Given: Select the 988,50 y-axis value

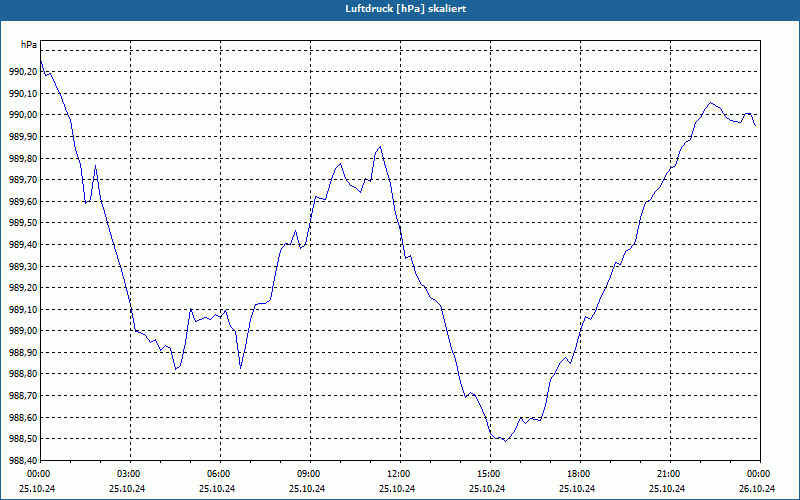Looking at the screenshot, I should tap(23, 439).
